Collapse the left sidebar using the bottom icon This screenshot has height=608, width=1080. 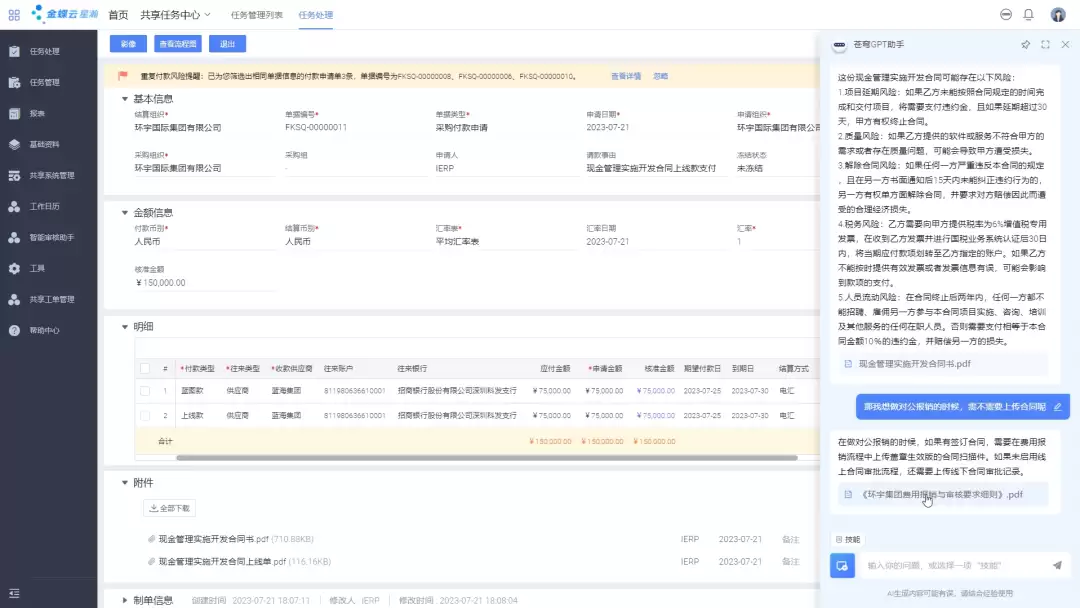tap(14, 593)
